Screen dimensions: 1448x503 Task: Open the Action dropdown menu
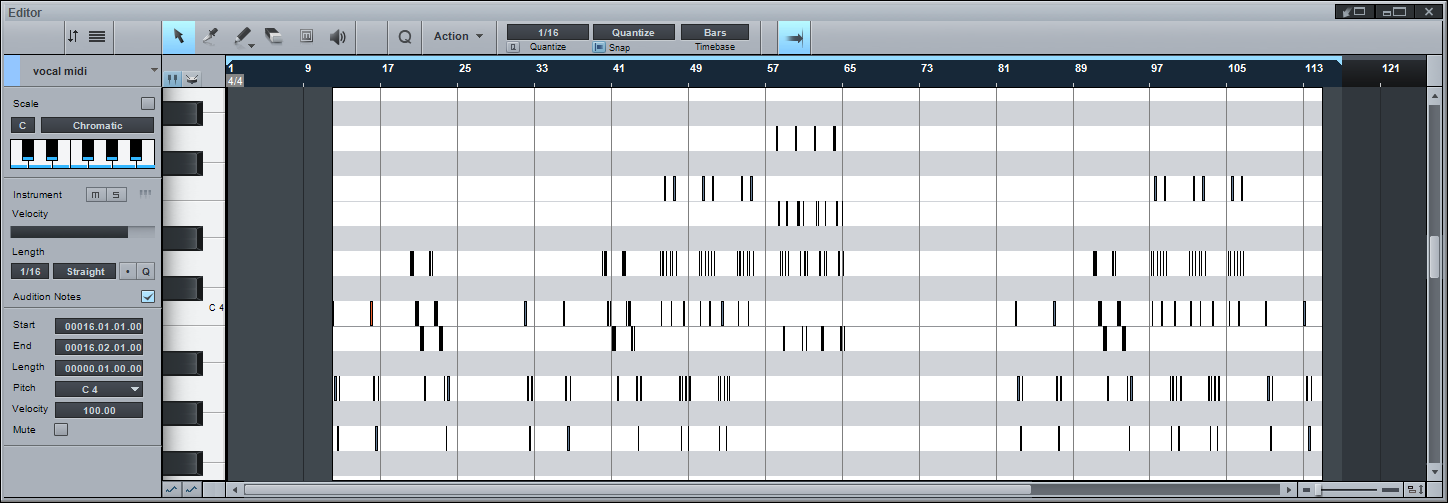(x=458, y=36)
